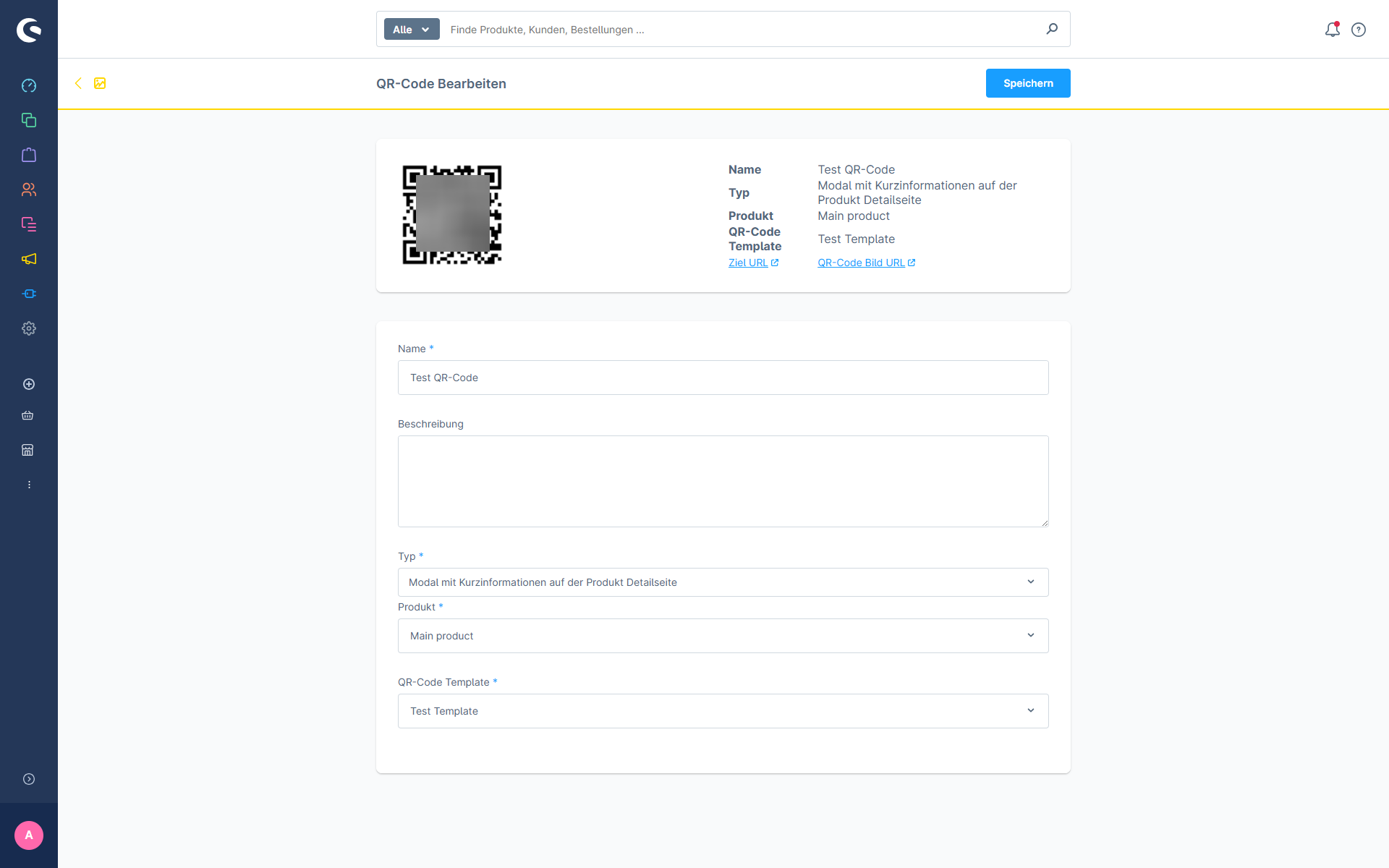Screen dimensions: 1389x868
Task: Open the Catalogues sidebar icon
Action: click(29, 120)
